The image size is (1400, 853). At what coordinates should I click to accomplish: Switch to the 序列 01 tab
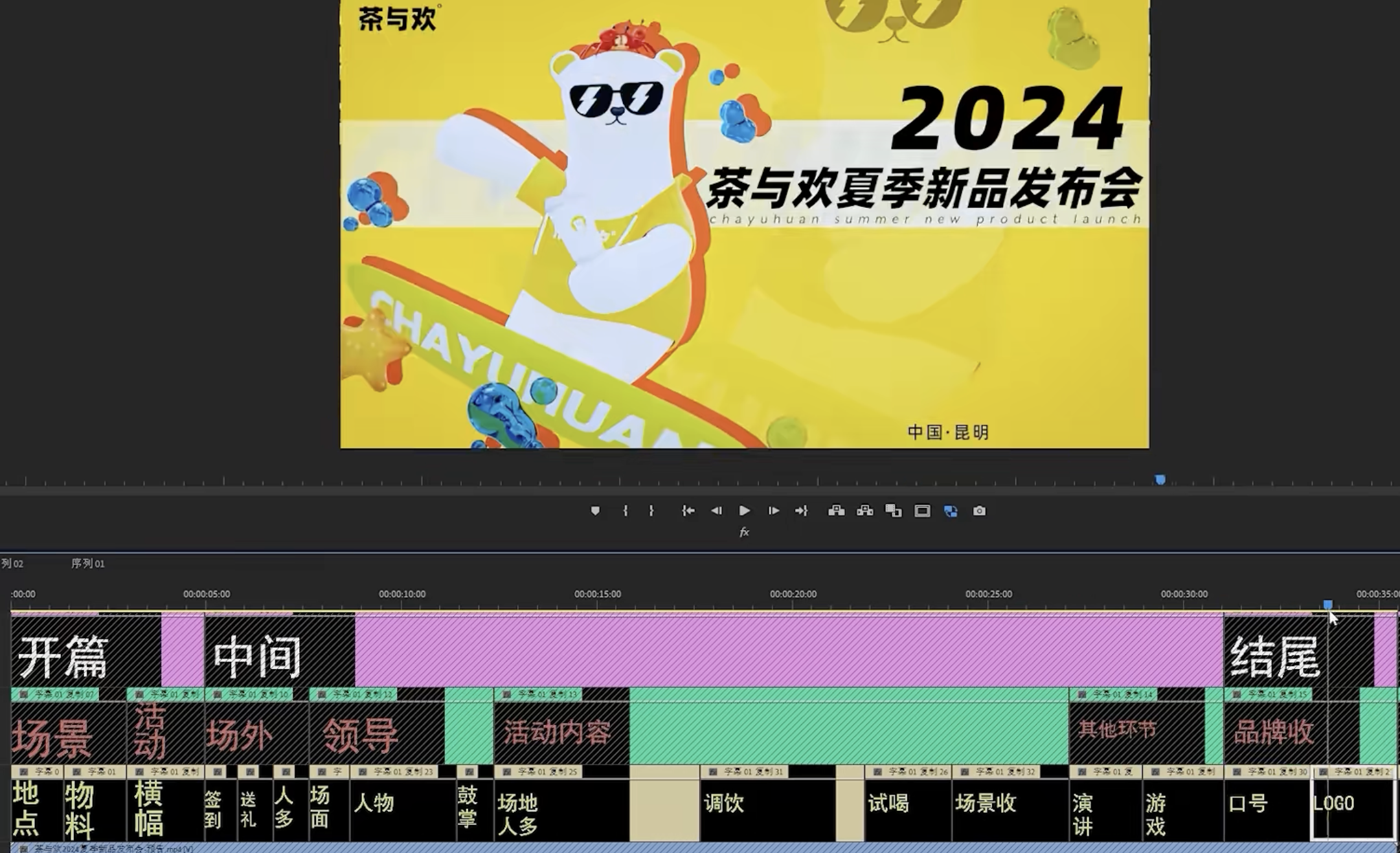point(87,564)
